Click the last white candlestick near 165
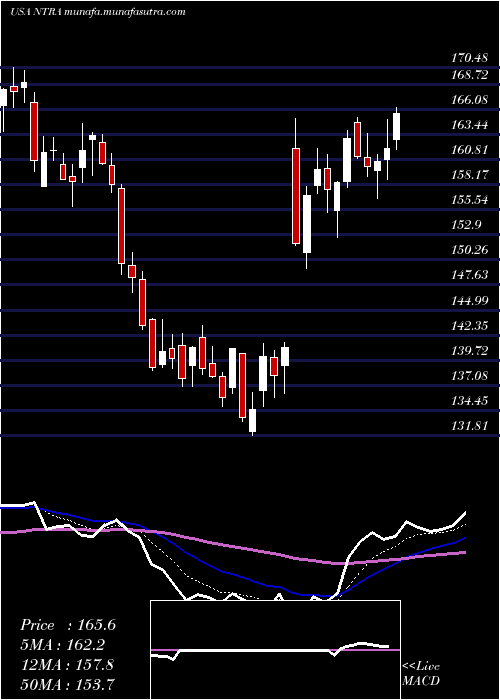The width and height of the screenshot is (500, 700). [x=396, y=126]
